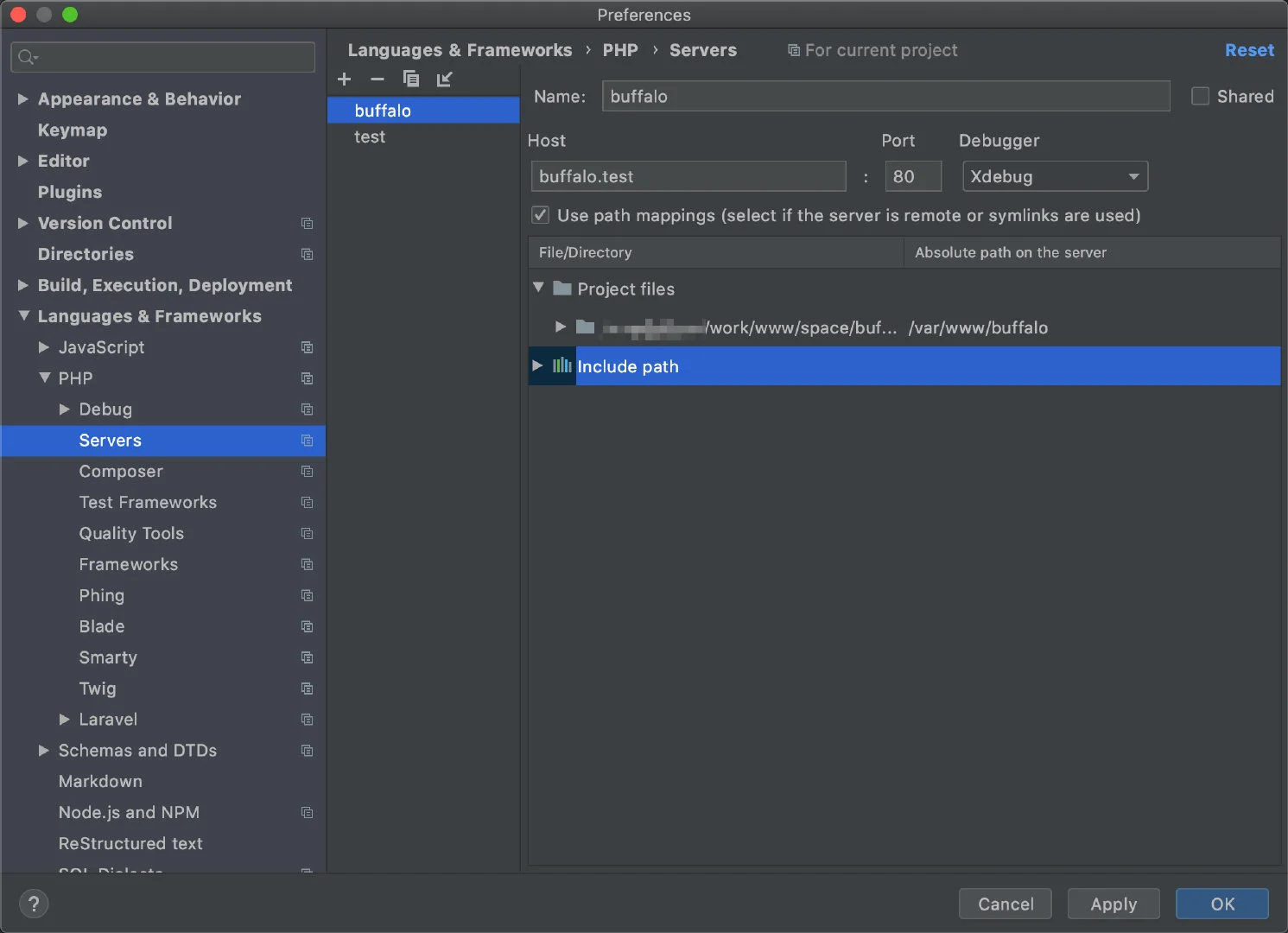This screenshot has width=1288, height=933.
Task: Toggle the Use path mappings checkbox
Action: [541, 215]
